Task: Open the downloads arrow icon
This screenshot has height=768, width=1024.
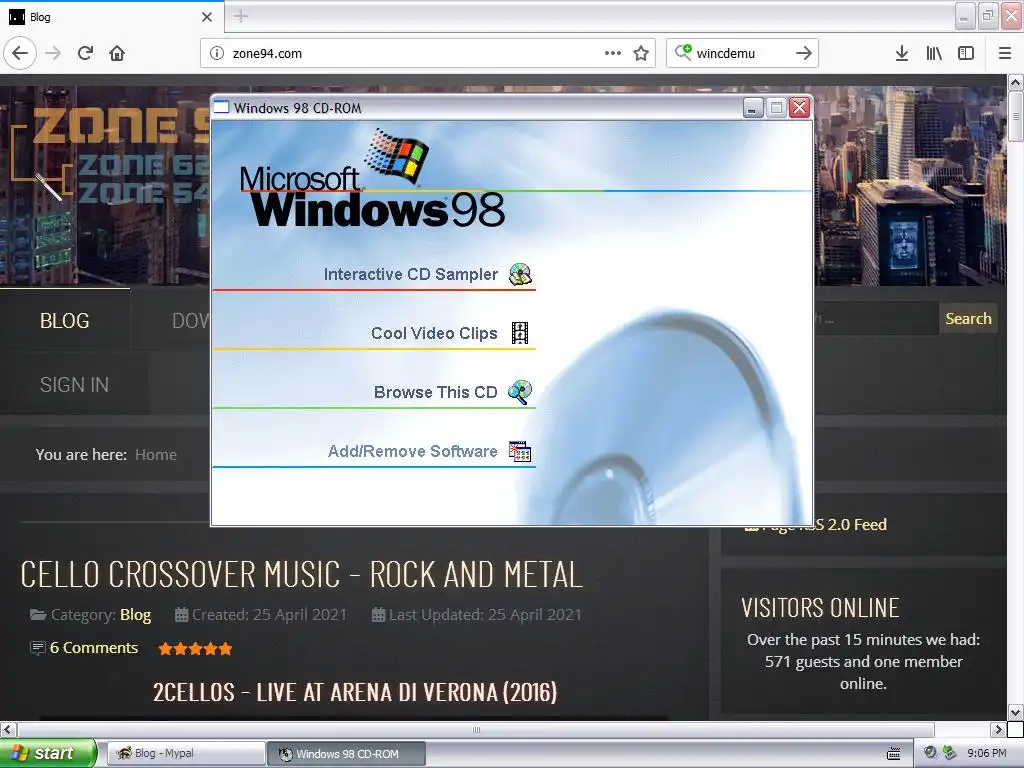Action: tap(901, 53)
